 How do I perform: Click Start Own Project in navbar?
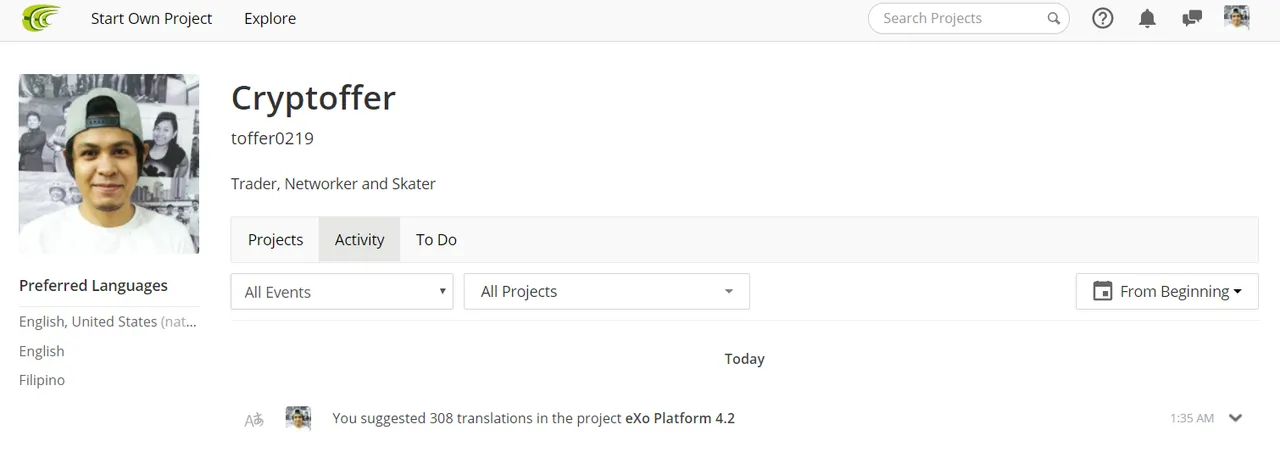point(151,18)
